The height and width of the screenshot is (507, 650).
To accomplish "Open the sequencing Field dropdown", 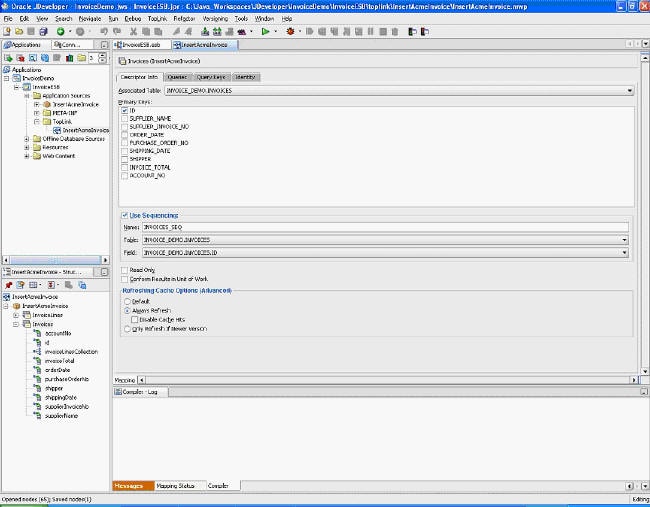I will pyautogui.click(x=624, y=253).
